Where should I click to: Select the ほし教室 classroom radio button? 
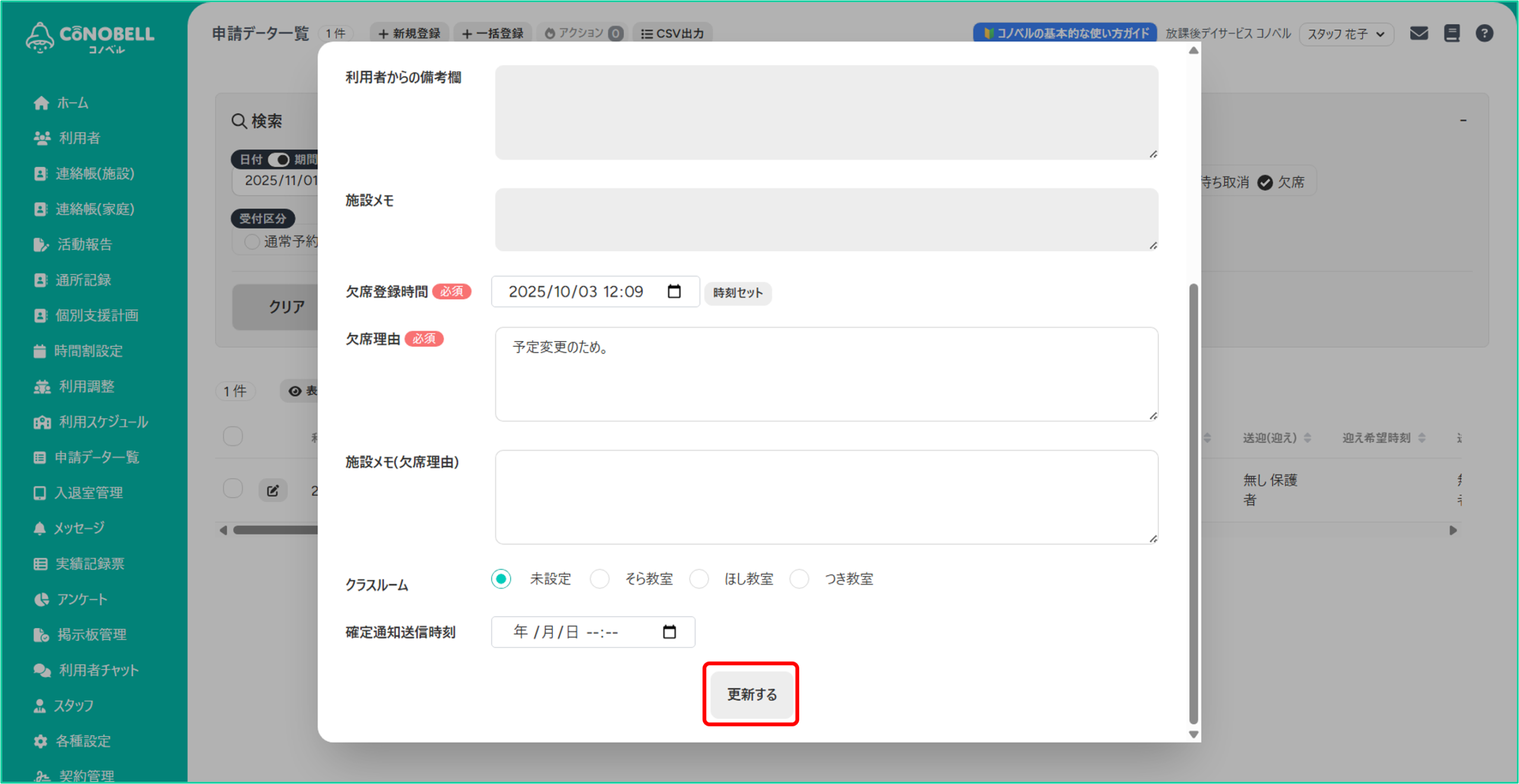pyautogui.click(x=700, y=578)
